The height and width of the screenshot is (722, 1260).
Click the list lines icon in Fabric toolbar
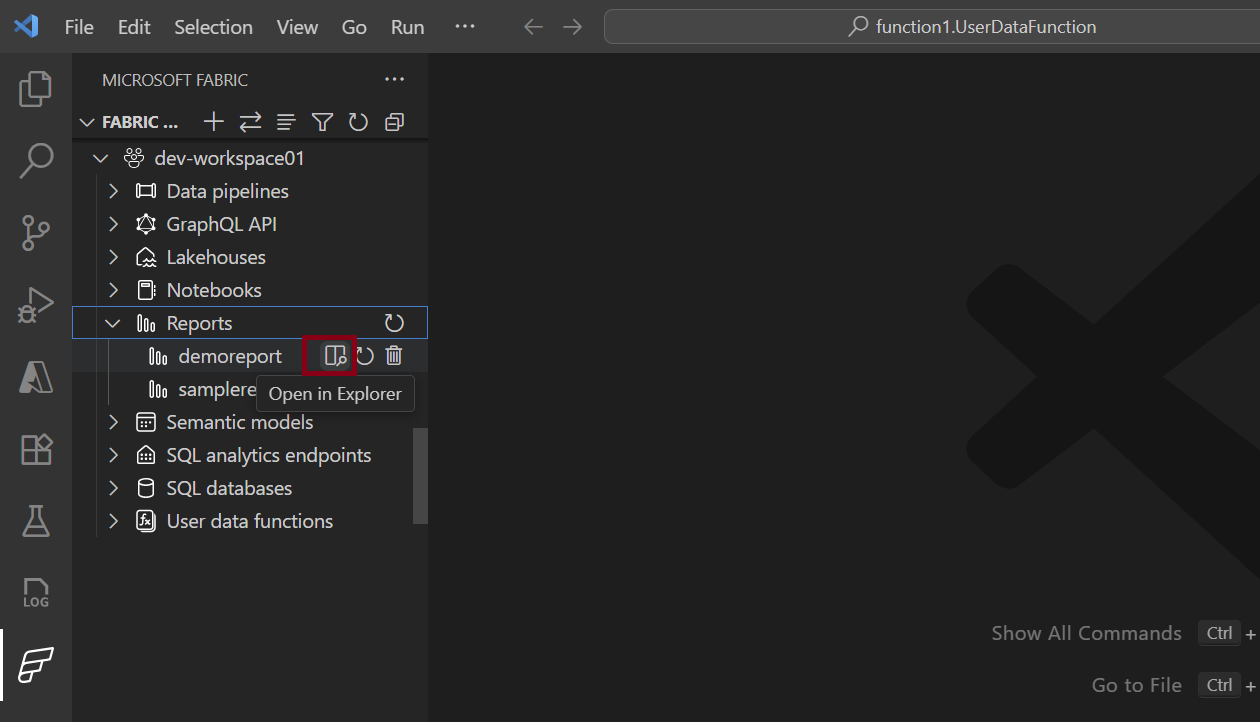pos(286,122)
